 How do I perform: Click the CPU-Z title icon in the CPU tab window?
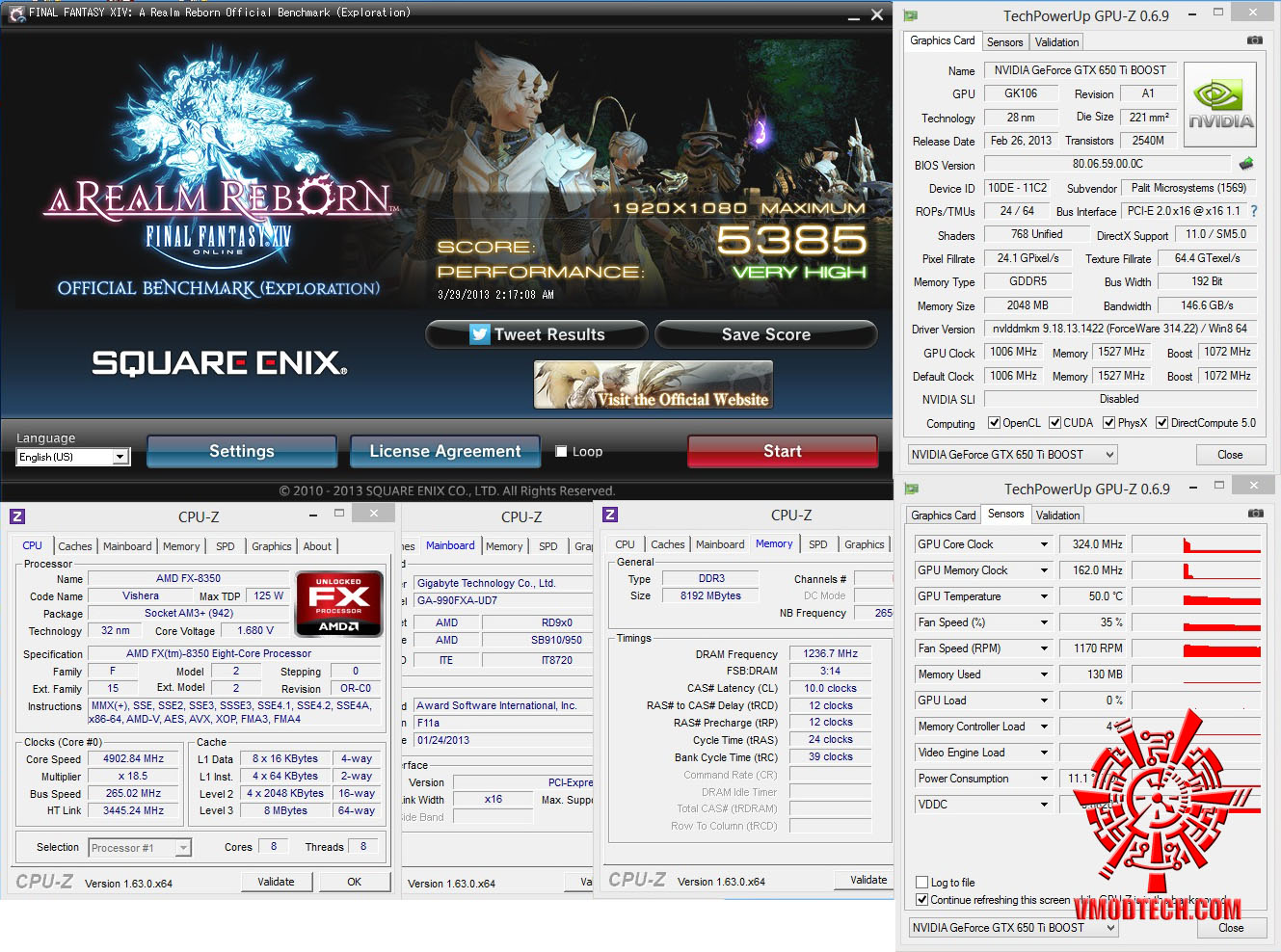tap(17, 516)
